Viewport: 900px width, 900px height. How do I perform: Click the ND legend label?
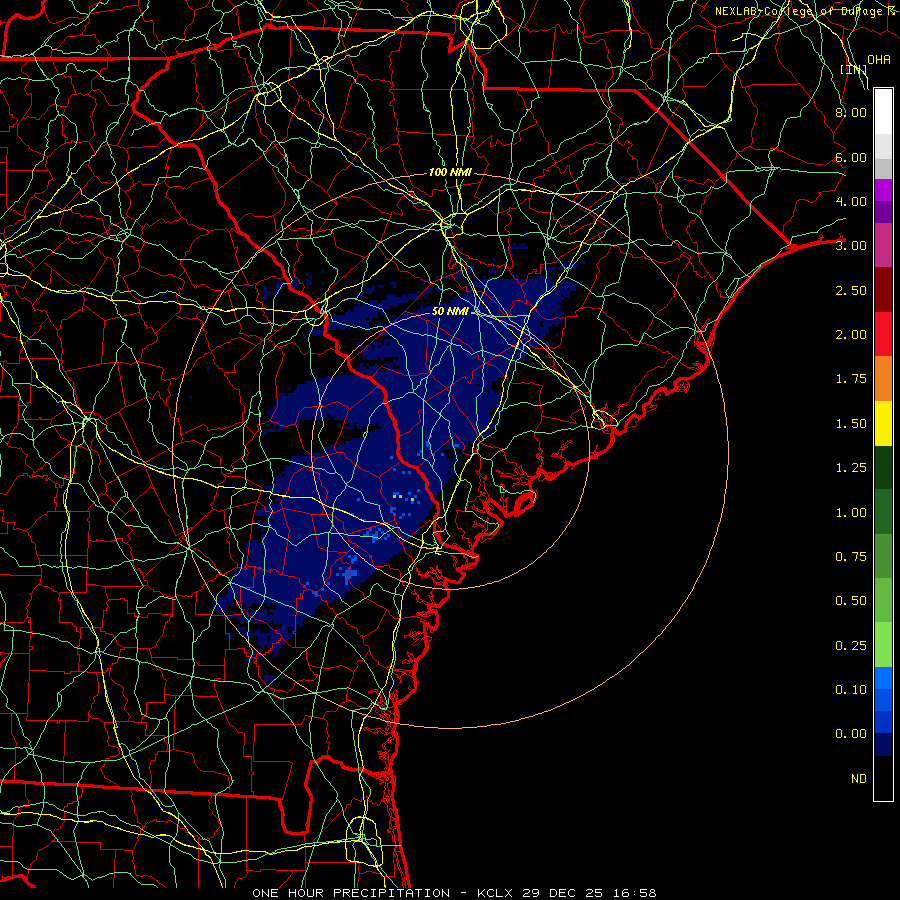click(x=859, y=779)
